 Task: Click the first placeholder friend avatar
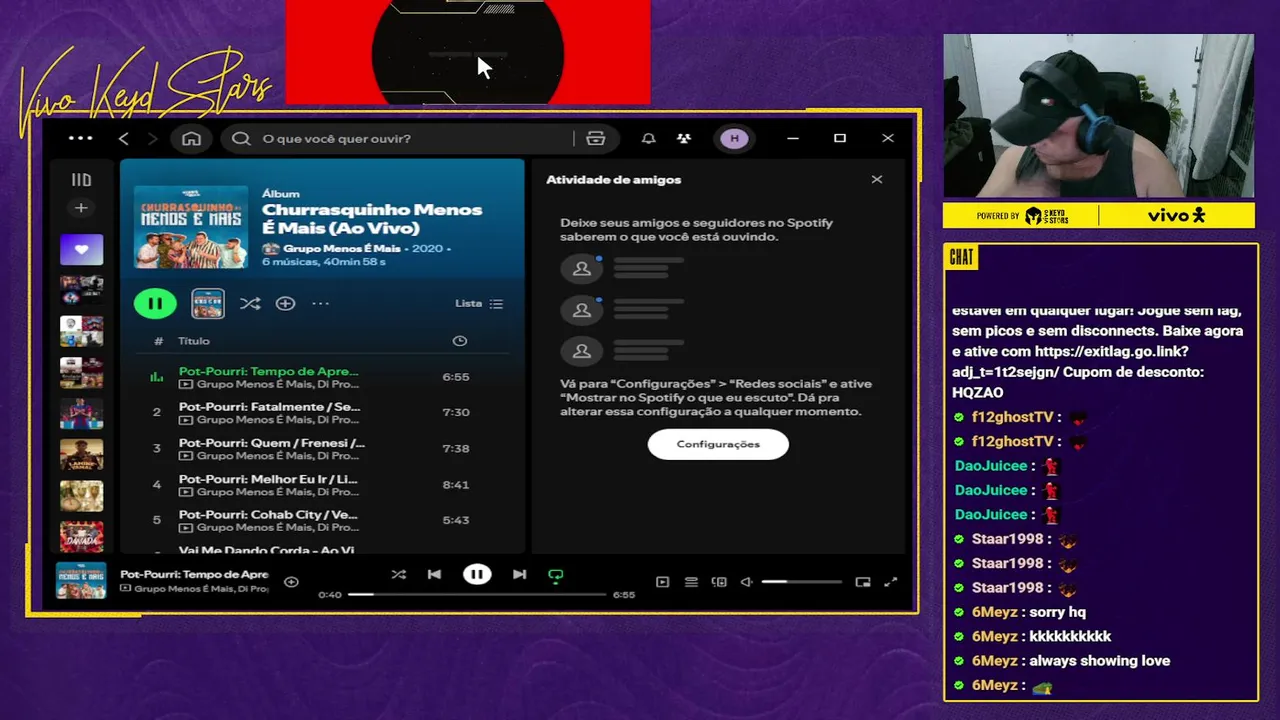581,269
